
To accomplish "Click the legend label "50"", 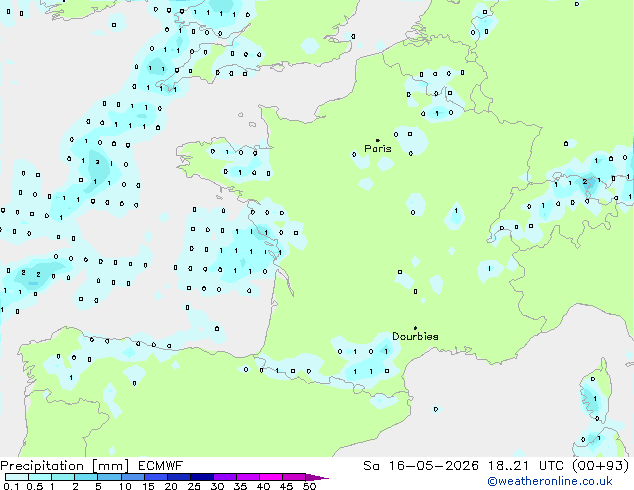I will tap(309, 486).
